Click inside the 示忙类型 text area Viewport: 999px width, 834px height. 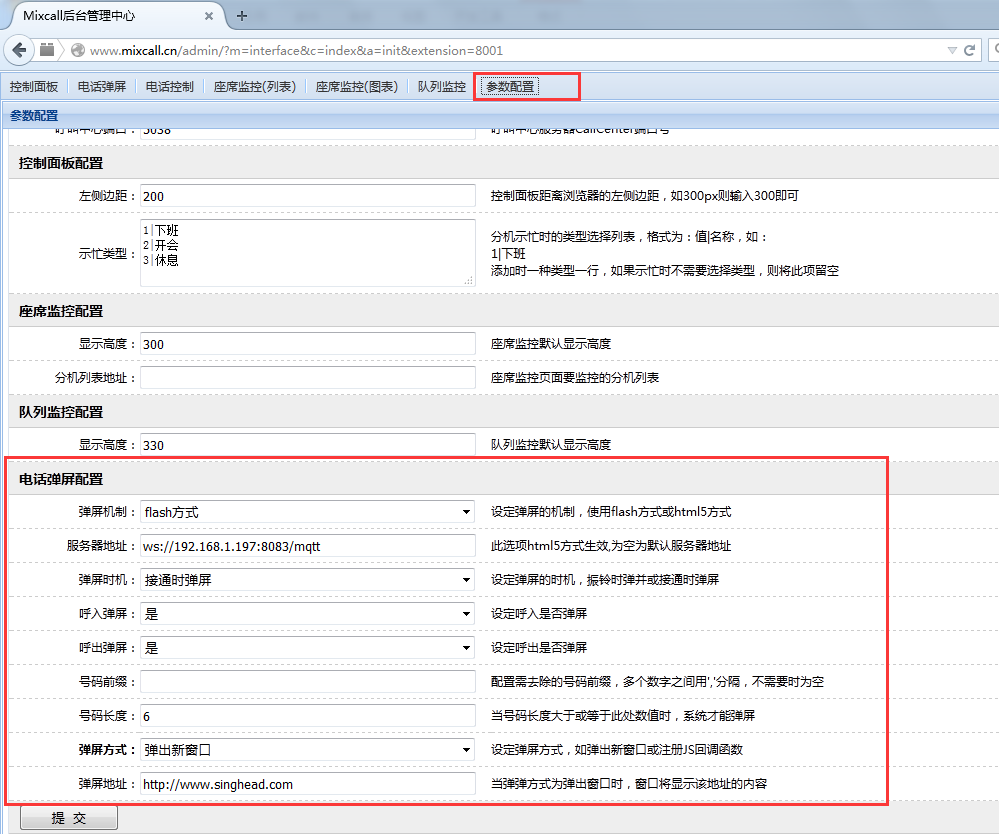pyautogui.click(x=307, y=254)
